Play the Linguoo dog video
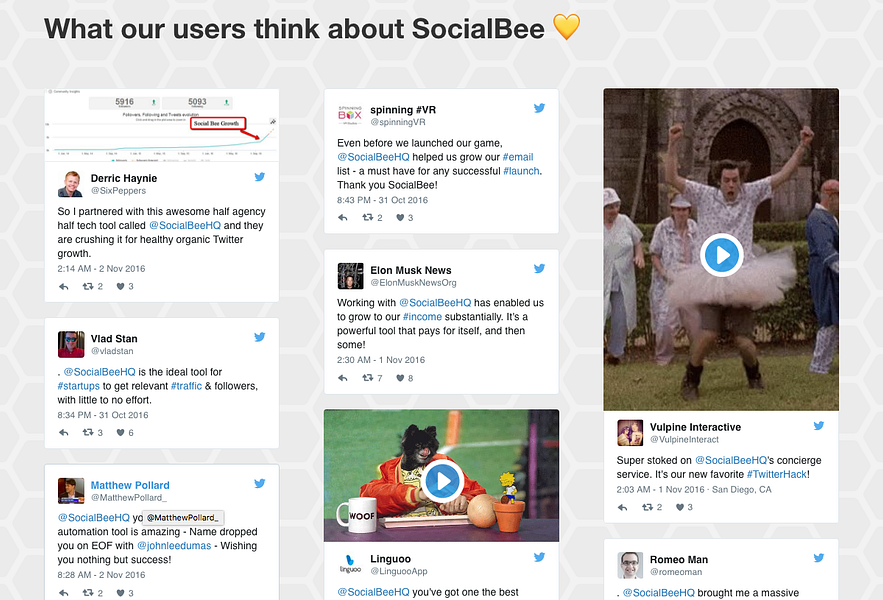Screen dimensions: 883x600 (442, 481)
